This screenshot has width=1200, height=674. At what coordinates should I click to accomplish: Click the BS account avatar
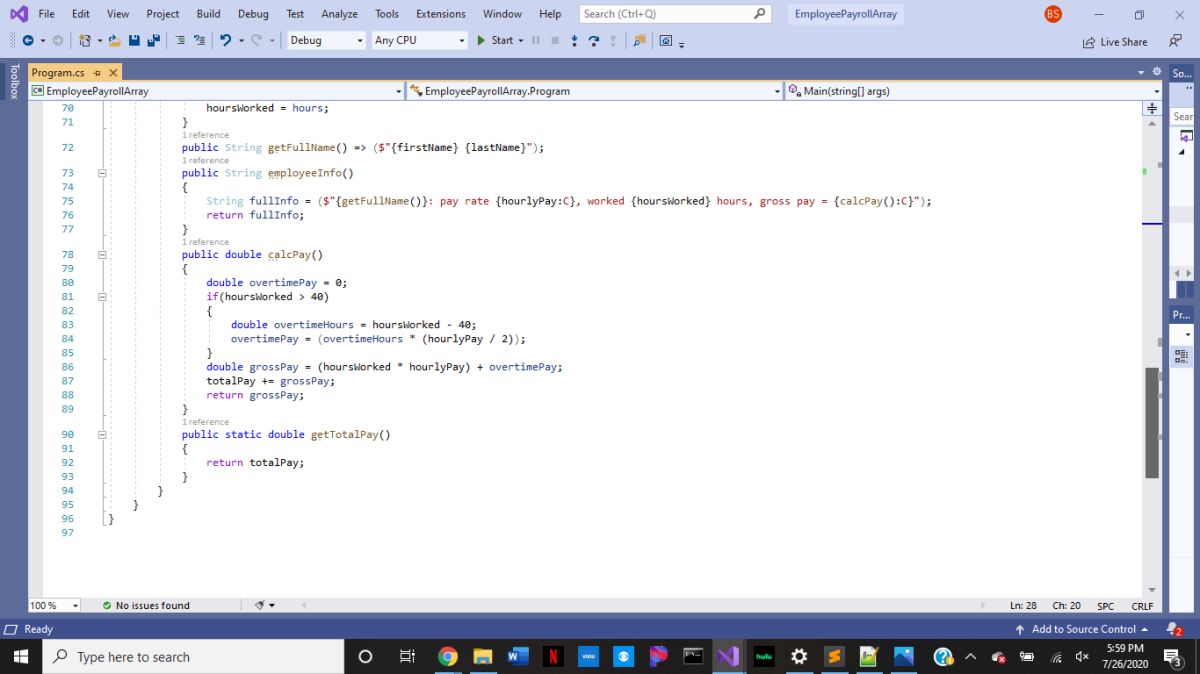[x=1053, y=14]
